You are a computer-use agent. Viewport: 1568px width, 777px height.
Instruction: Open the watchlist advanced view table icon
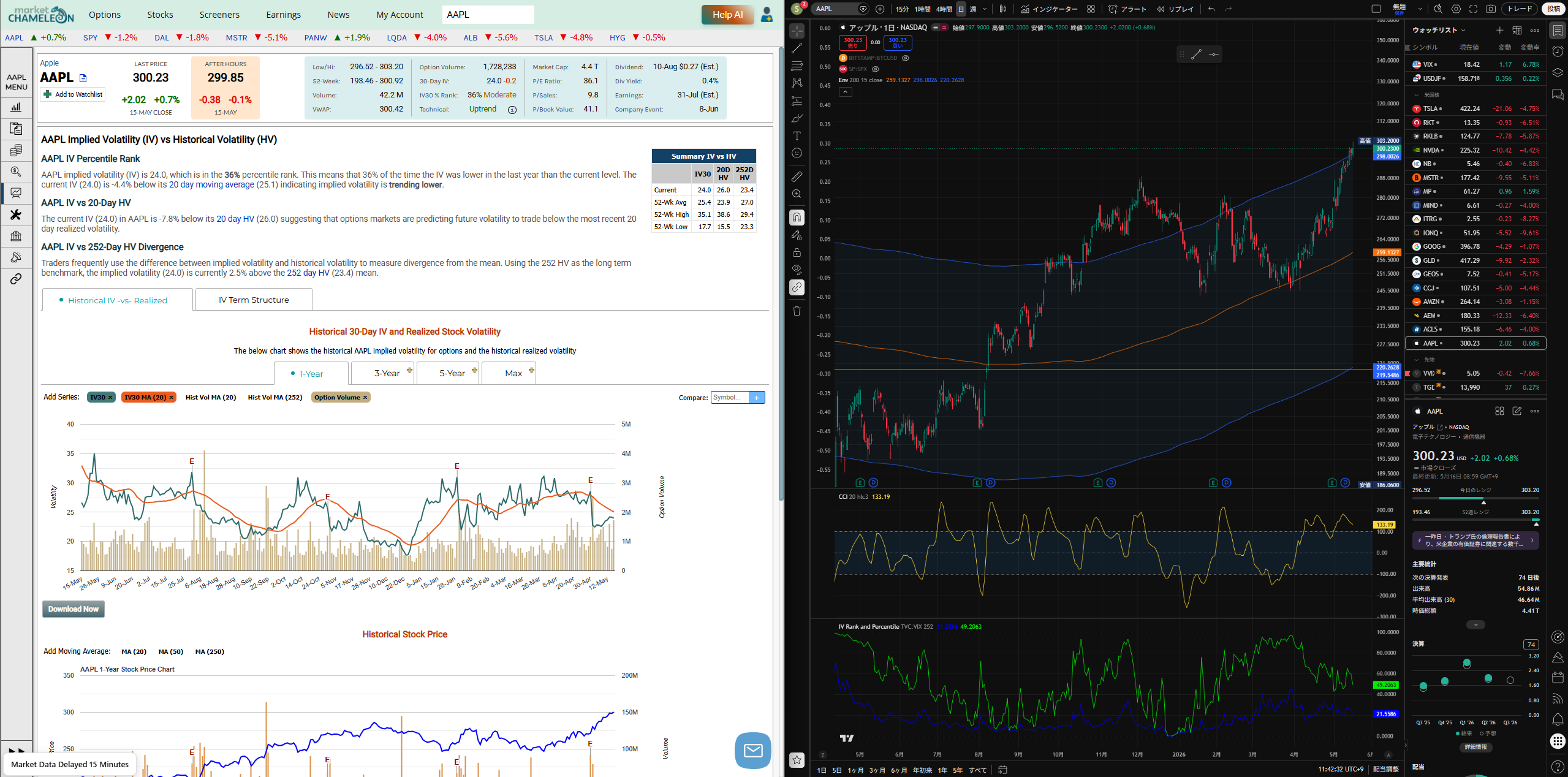(x=1517, y=30)
